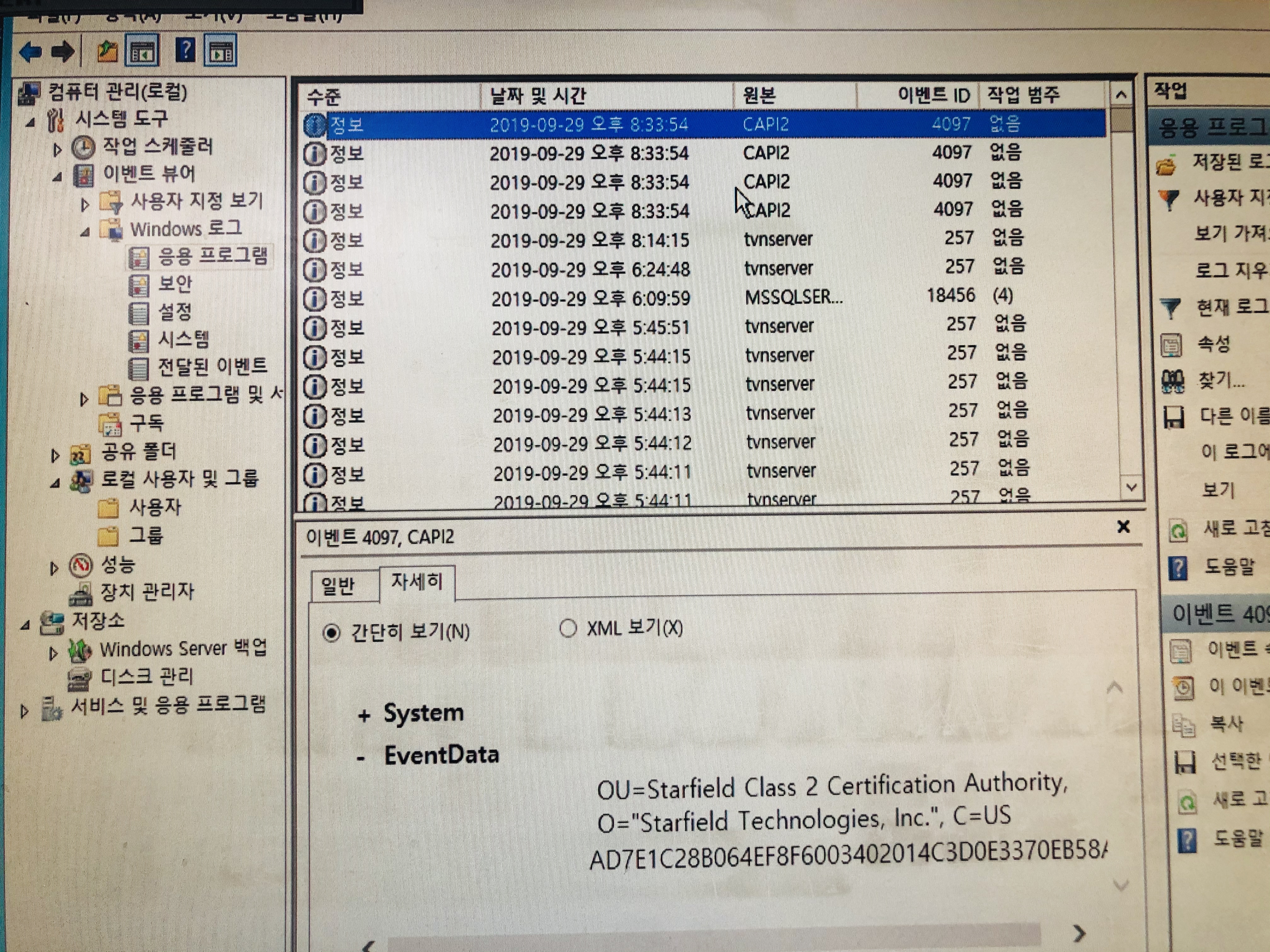Select the 보안 log in tree
1270x952 pixels.
pos(174,284)
